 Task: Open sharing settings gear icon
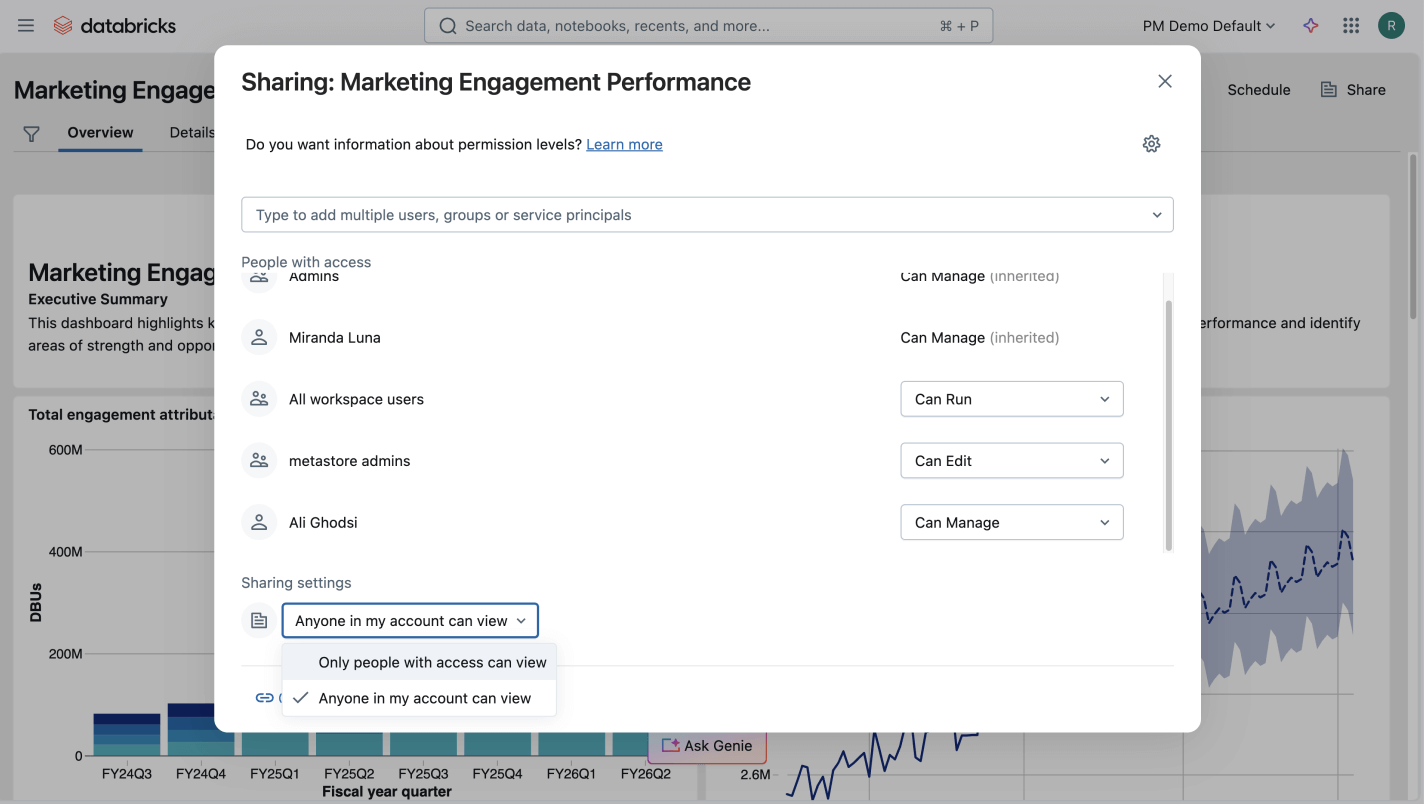tap(1151, 144)
